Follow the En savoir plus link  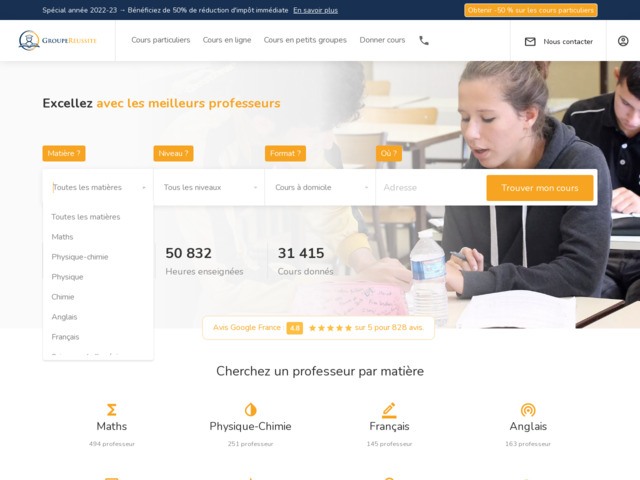coord(316,10)
